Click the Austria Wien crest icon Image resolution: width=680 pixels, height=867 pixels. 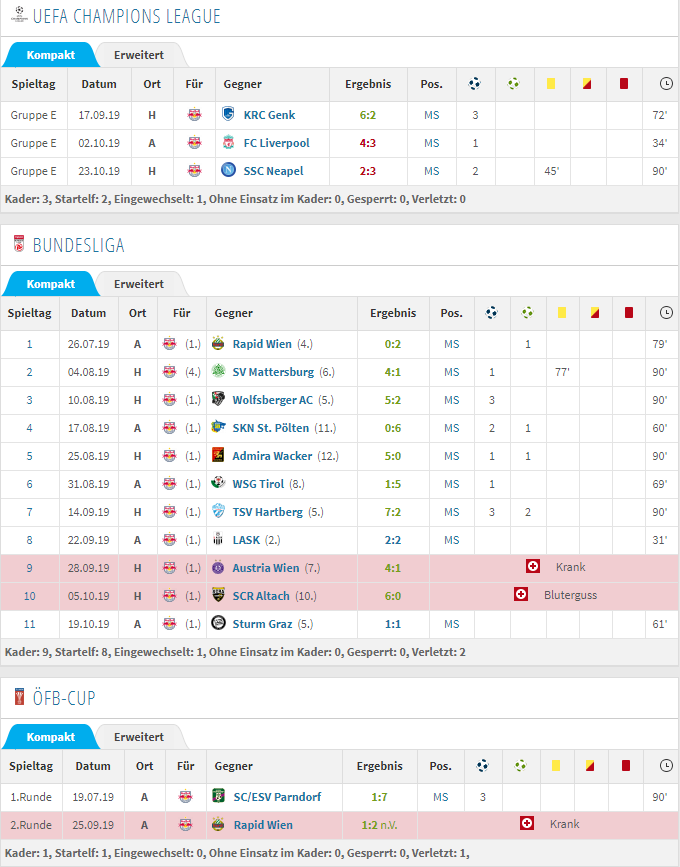(x=218, y=567)
